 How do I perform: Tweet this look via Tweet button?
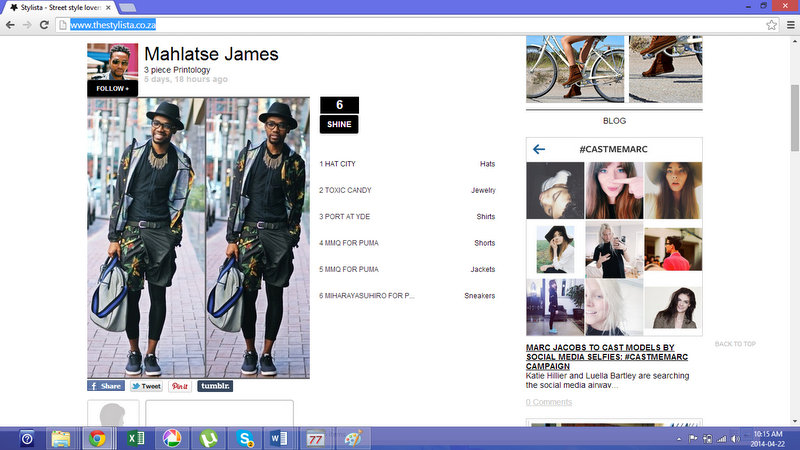[146, 385]
